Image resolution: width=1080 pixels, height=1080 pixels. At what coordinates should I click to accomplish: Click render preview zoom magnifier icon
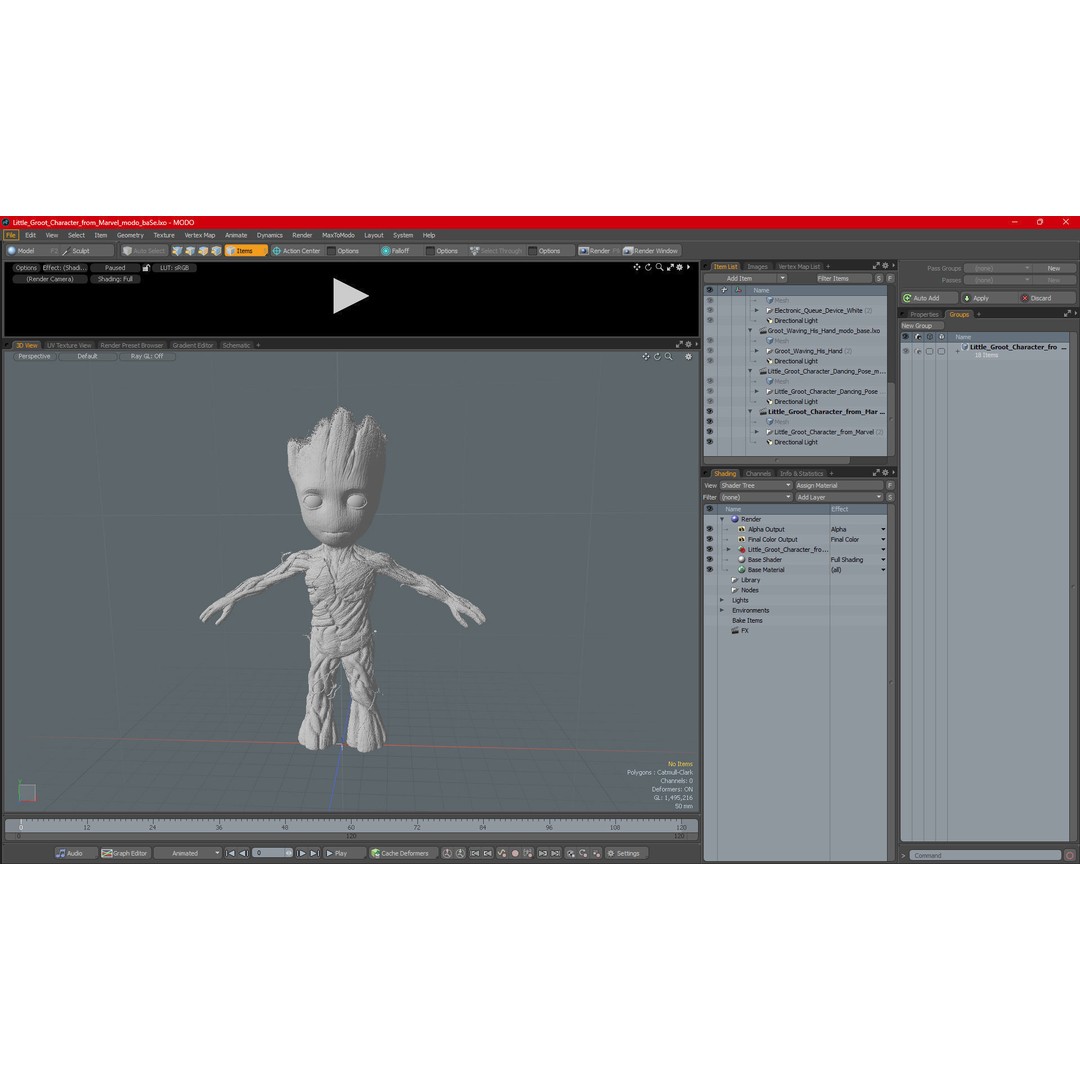pos(659,267)
